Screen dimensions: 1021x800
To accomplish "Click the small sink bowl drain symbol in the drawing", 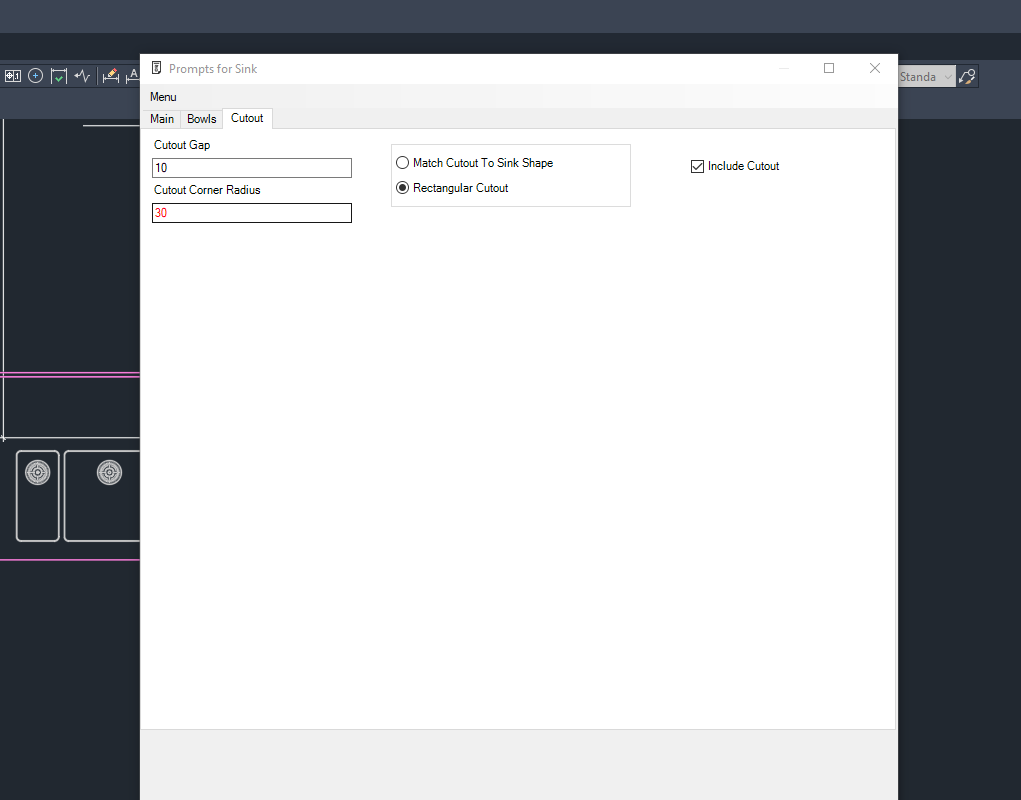I will (38, 473).
